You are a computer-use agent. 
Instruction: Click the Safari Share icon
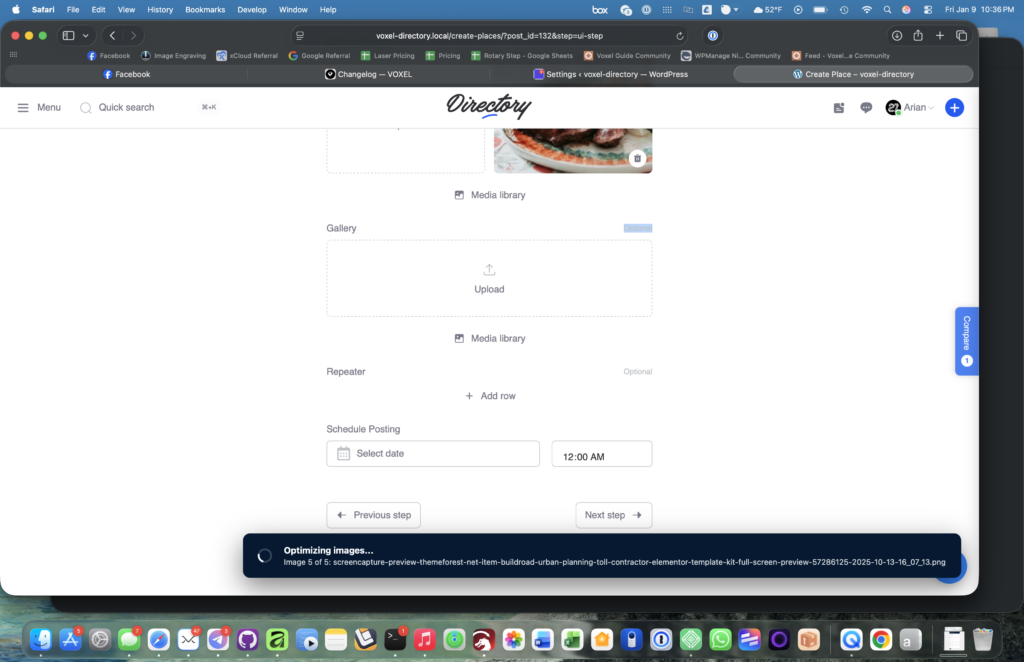tap(917, 35)
